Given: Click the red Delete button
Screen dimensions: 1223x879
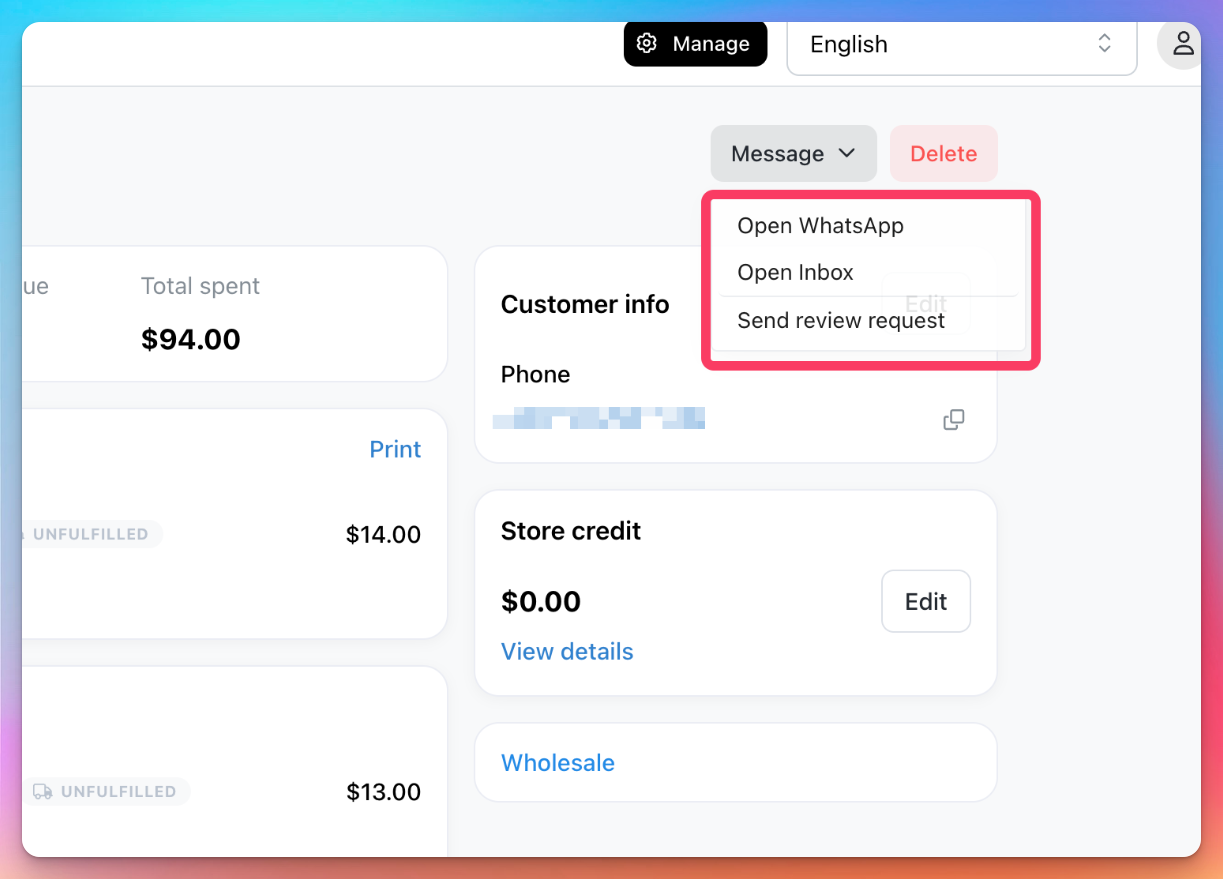Looking at the screenshot, I should click(x=943, y=154).
